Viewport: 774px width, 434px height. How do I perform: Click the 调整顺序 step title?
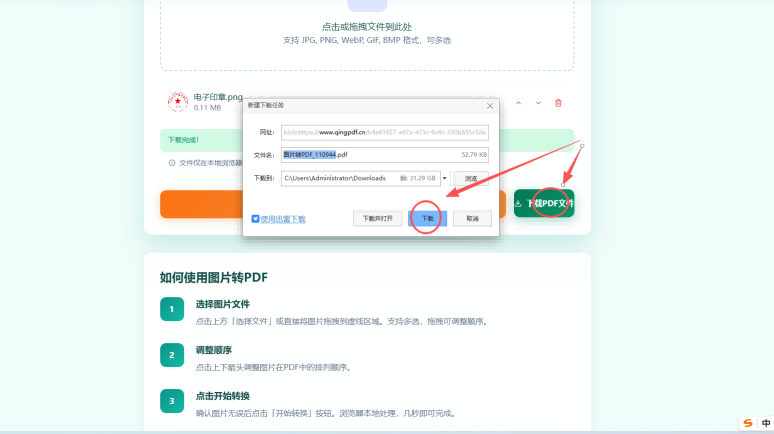(x=214, y=350)
